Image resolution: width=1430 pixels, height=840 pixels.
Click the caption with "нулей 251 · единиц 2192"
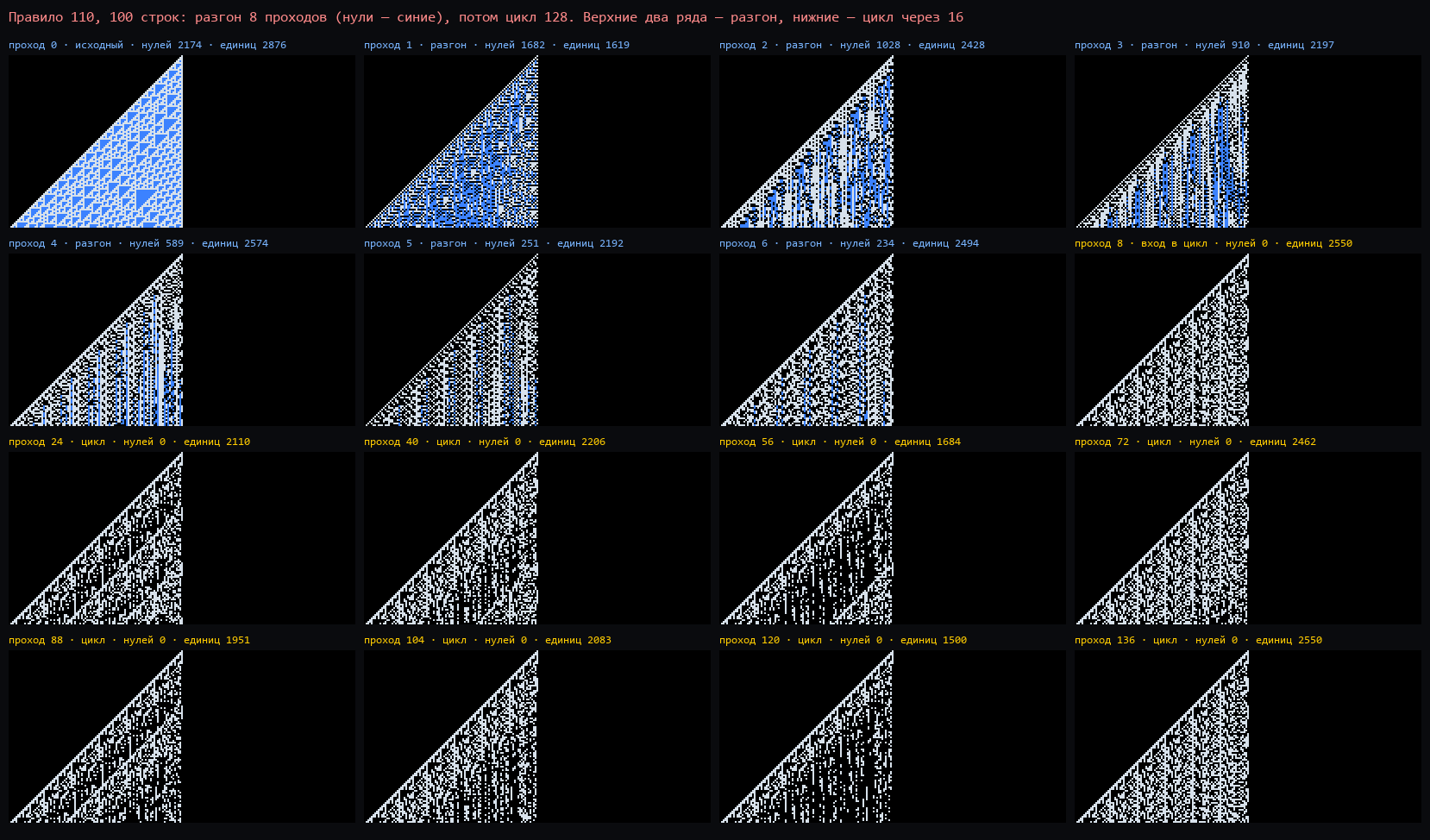(x=493, y=243)
